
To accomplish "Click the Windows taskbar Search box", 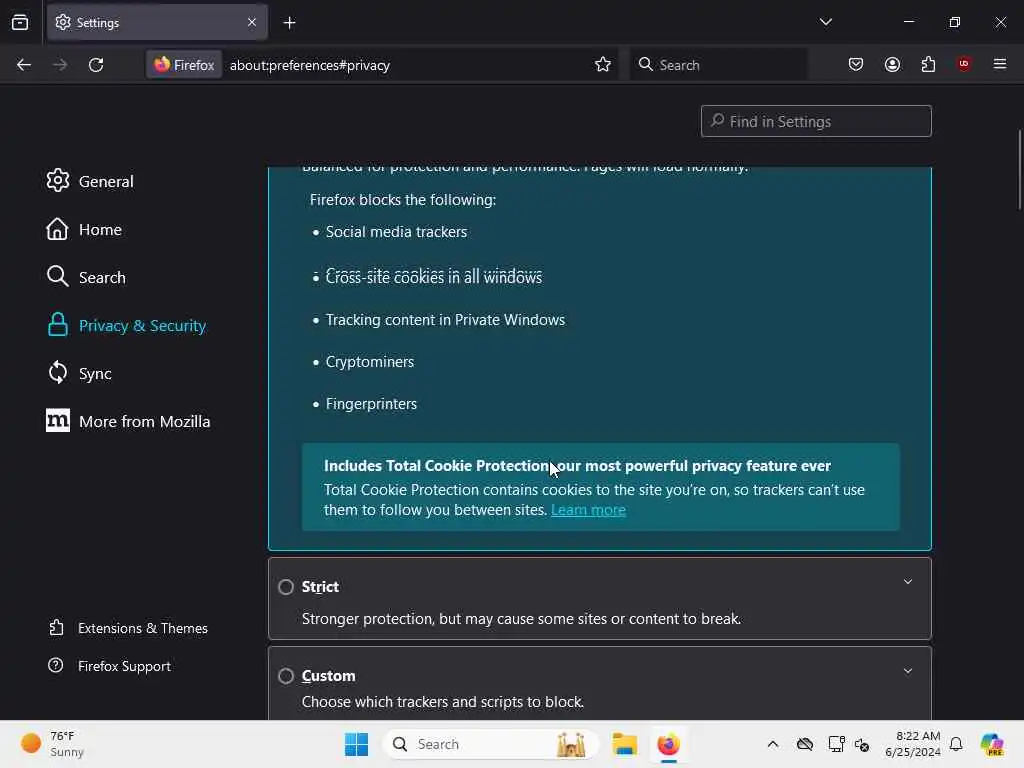I will (x=490, y=744).
